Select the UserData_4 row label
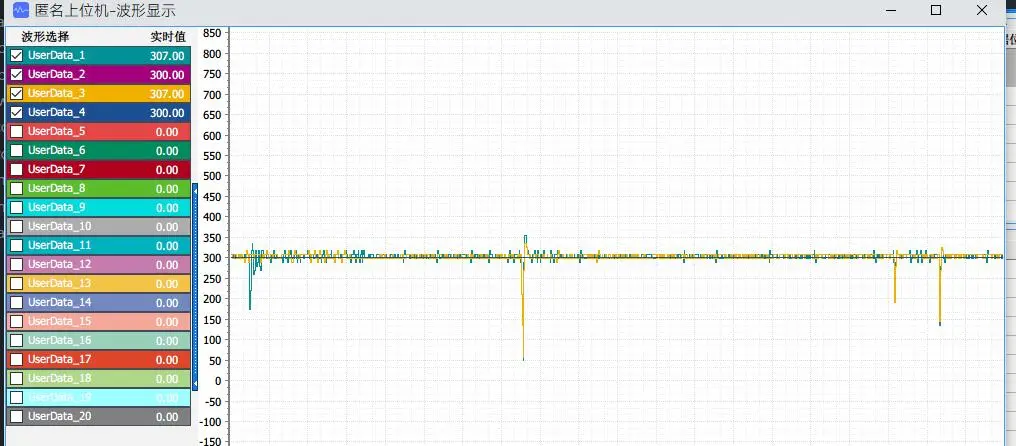This screenshot has height=446, width=1016. click(x=57, y=112)
